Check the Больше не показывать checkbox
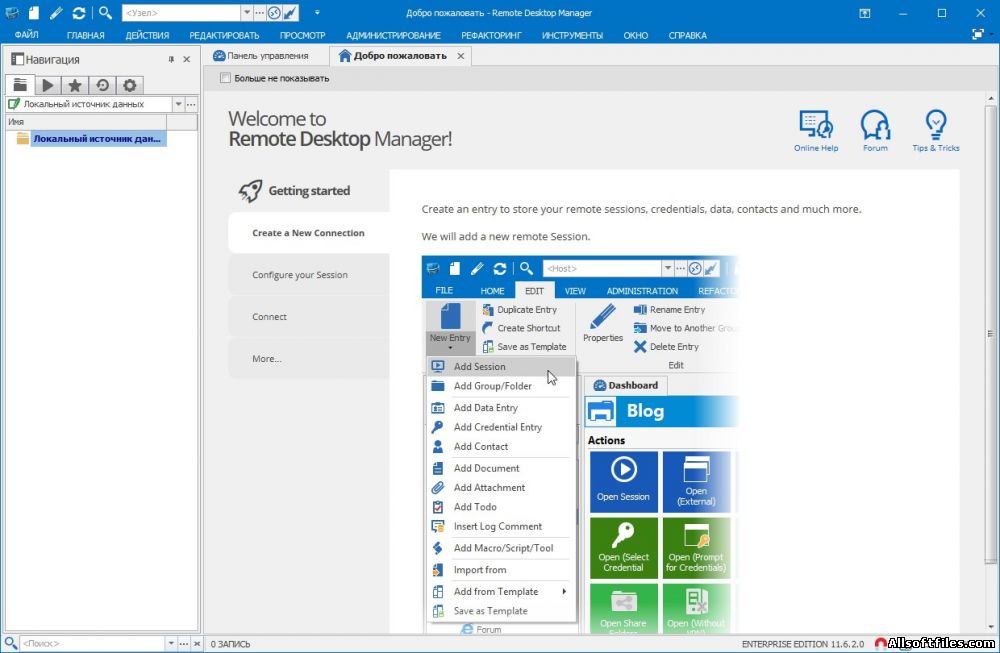 click(225, 78)
